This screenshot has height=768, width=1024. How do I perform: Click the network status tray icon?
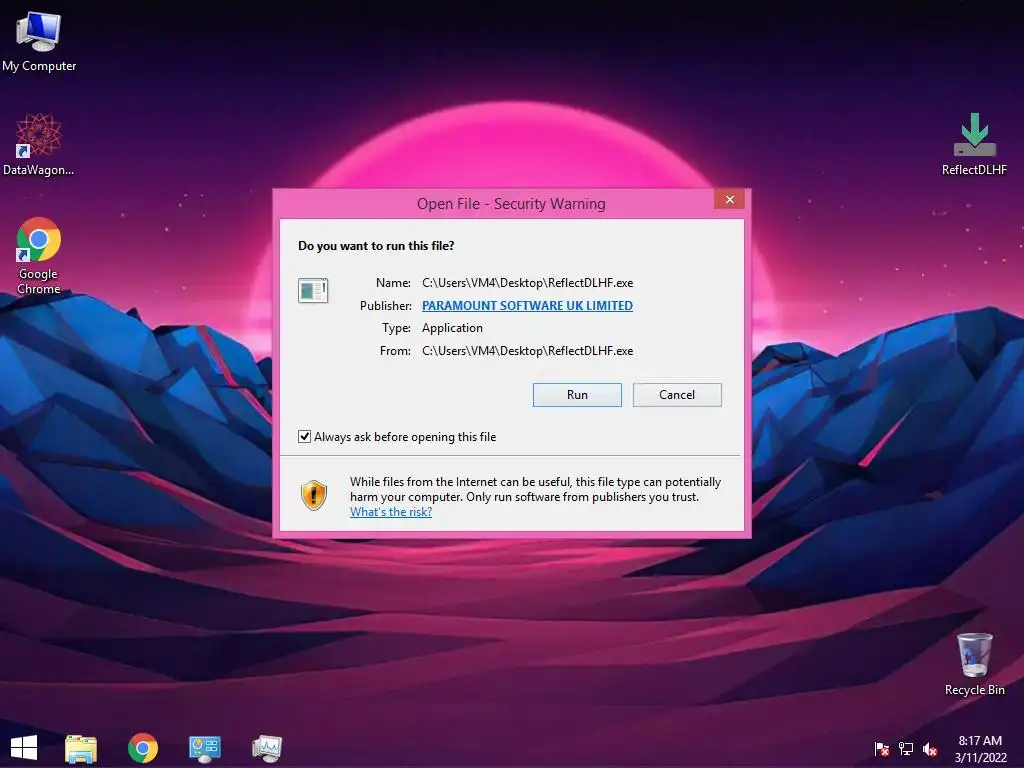906,749
